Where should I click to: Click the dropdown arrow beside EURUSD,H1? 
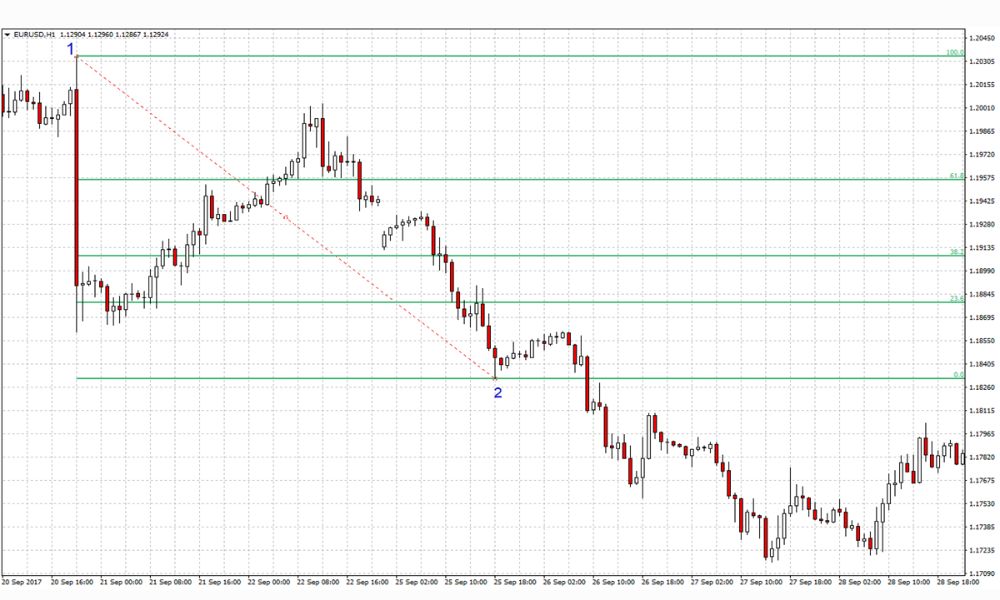pyautogui.click(x=7, y=34)
